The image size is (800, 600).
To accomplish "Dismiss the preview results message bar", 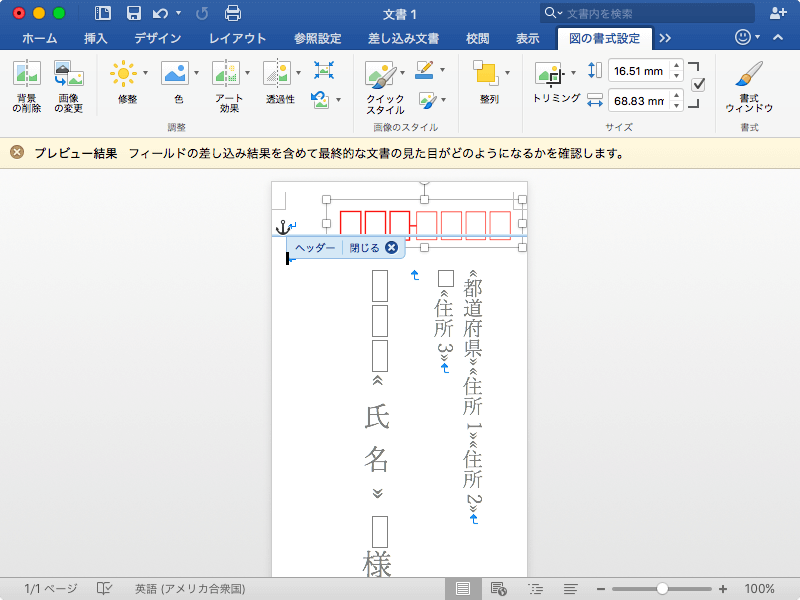I will coord(17,153).
